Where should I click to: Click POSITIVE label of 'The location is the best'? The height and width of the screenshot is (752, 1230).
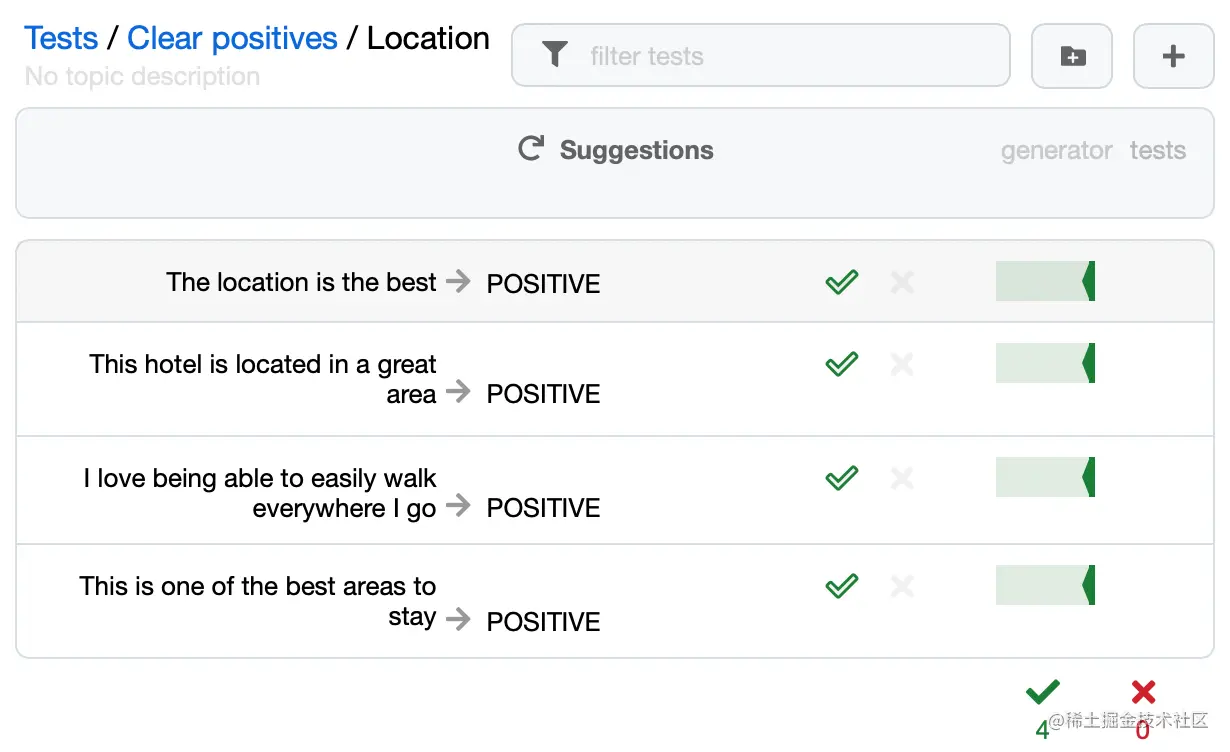[x=543, y=284]
